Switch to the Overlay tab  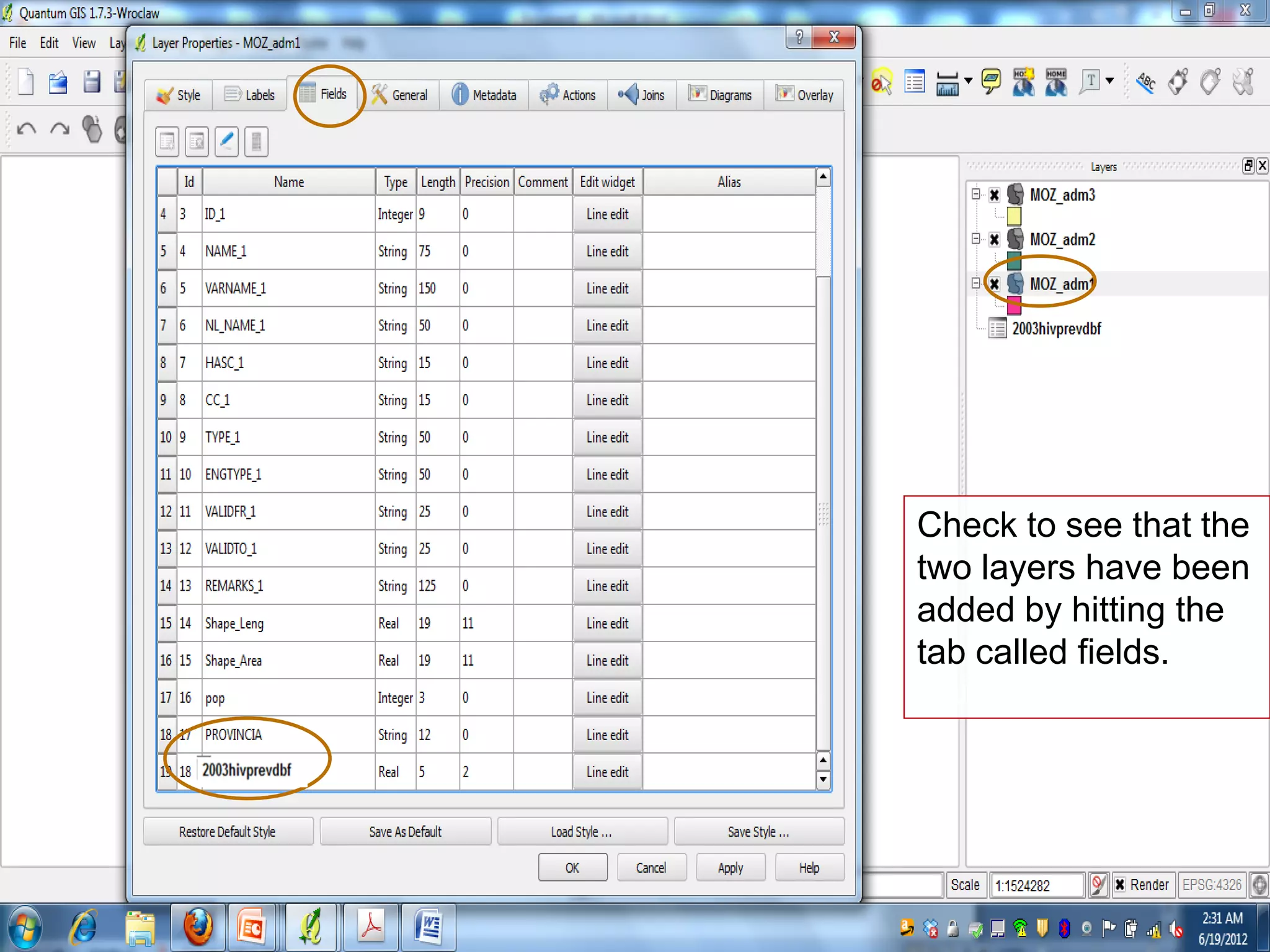pyautogui.click(x=804, y=95)
